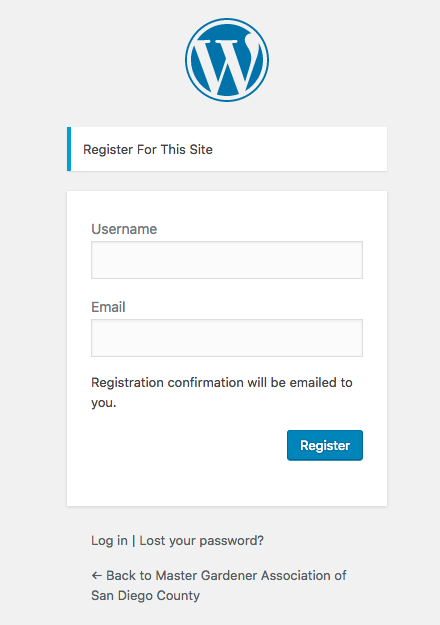Click the Registration confirmation notice text
Viewport: 440px width, 625px height.
(x=222, y=392)
